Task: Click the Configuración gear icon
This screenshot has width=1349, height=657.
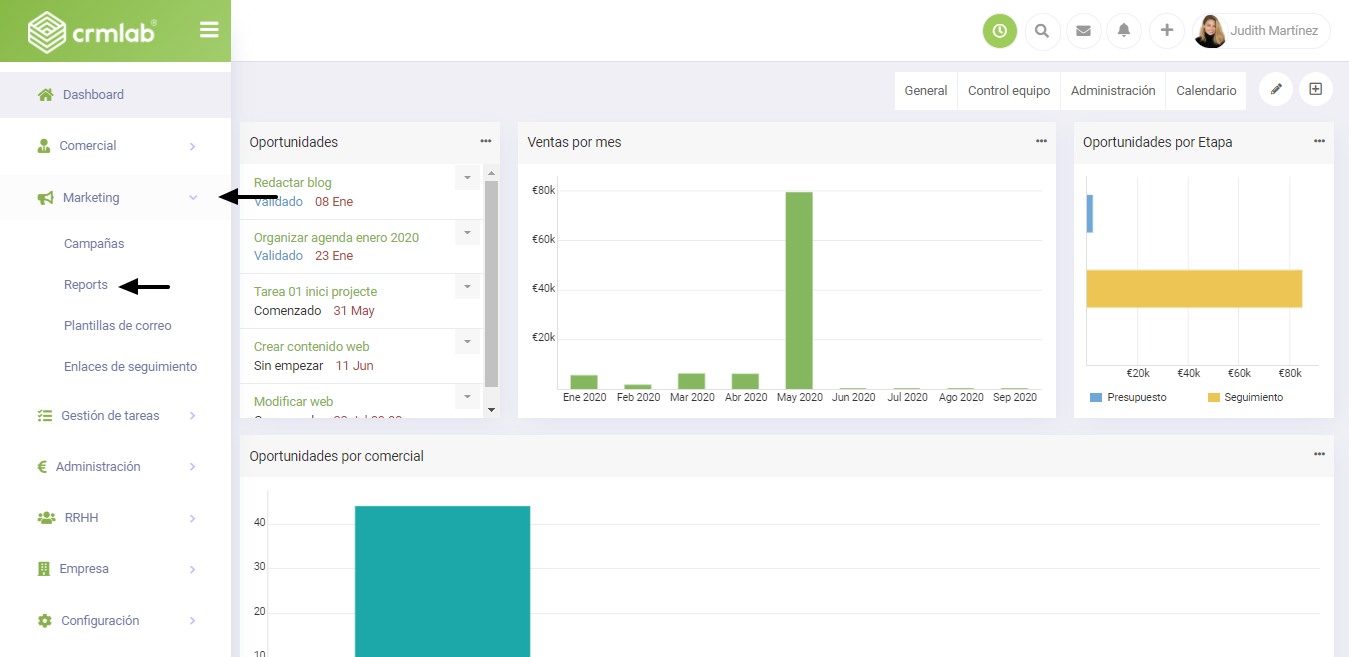Action: (x=45, y=621)
